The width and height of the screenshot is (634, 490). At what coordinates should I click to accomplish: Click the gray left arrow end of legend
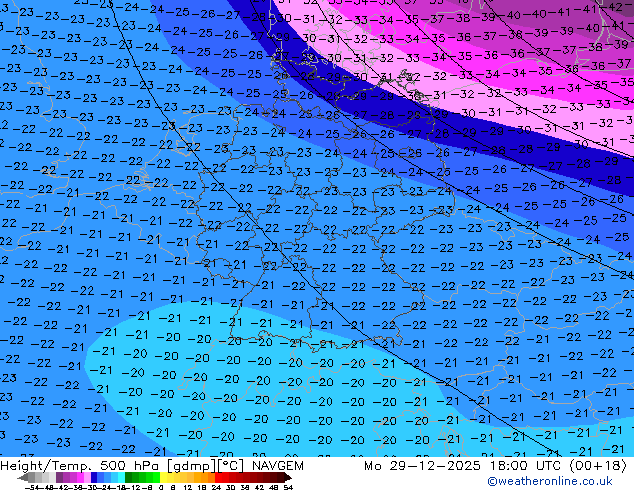click(x=22, y=478)
